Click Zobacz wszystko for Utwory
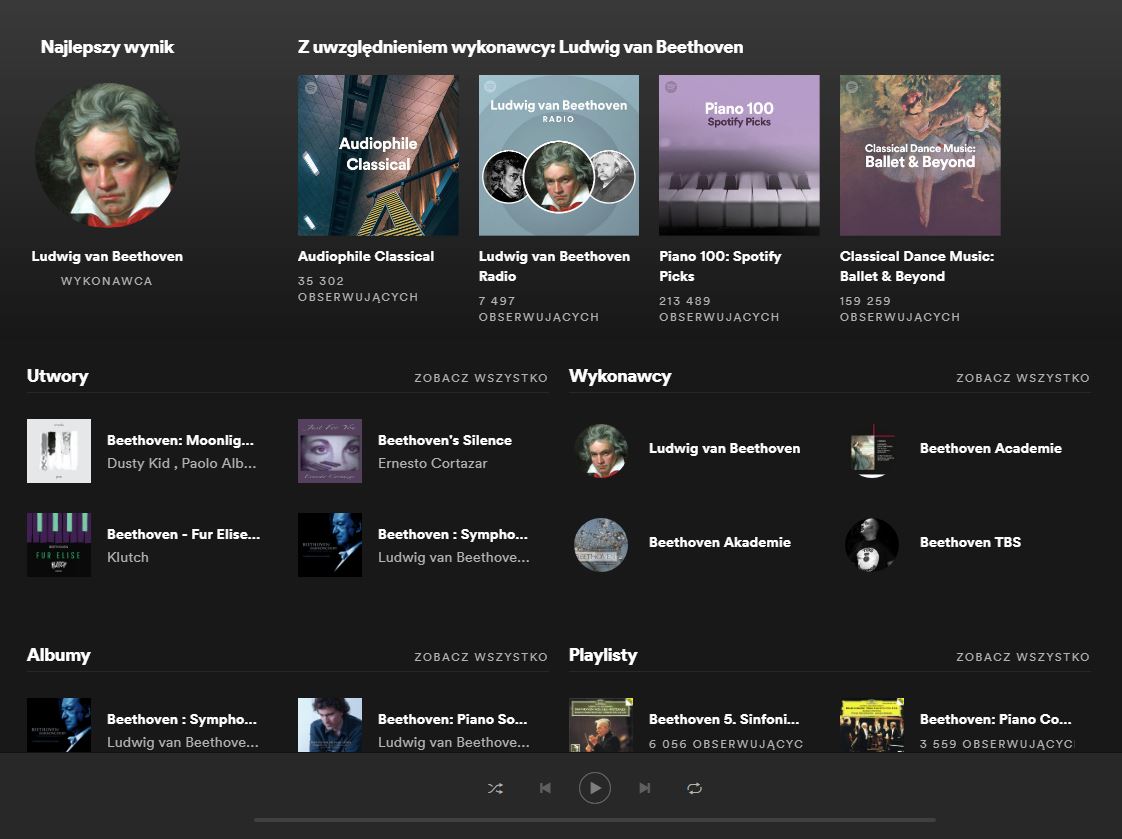 (x=481, y=378)
